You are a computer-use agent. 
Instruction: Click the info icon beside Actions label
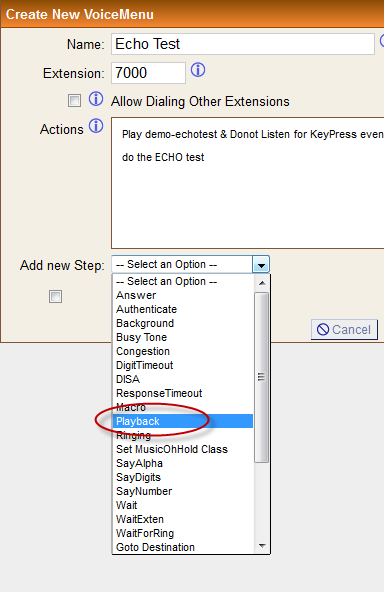[96, 126]
